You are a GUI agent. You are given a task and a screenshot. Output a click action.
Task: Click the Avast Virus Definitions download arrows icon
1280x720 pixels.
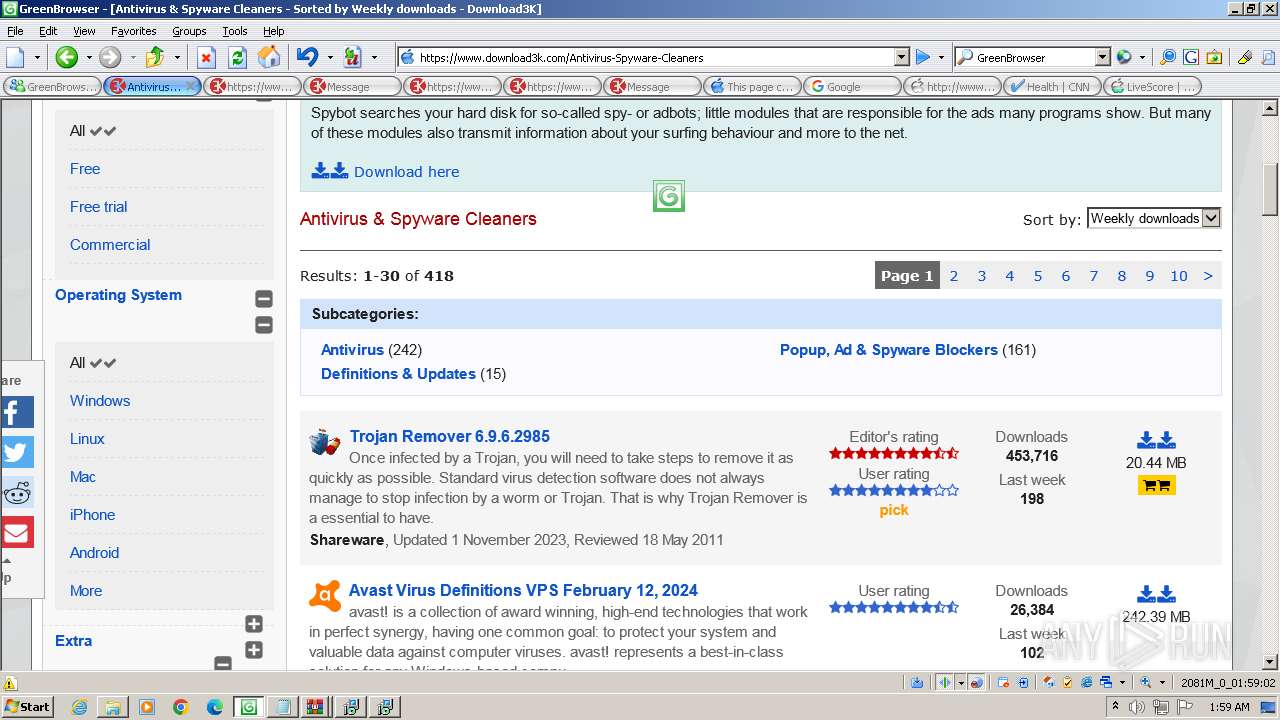[x=1156, y=594]
